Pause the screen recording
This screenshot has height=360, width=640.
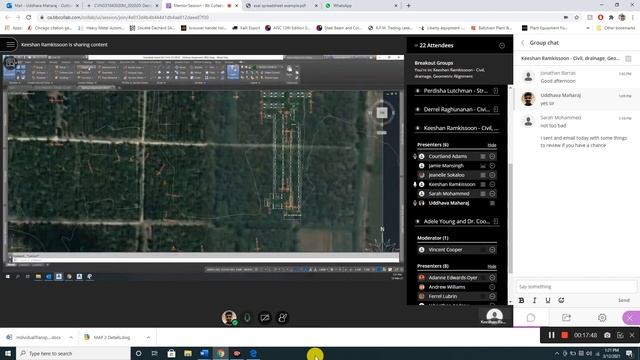tap(551, 335)
